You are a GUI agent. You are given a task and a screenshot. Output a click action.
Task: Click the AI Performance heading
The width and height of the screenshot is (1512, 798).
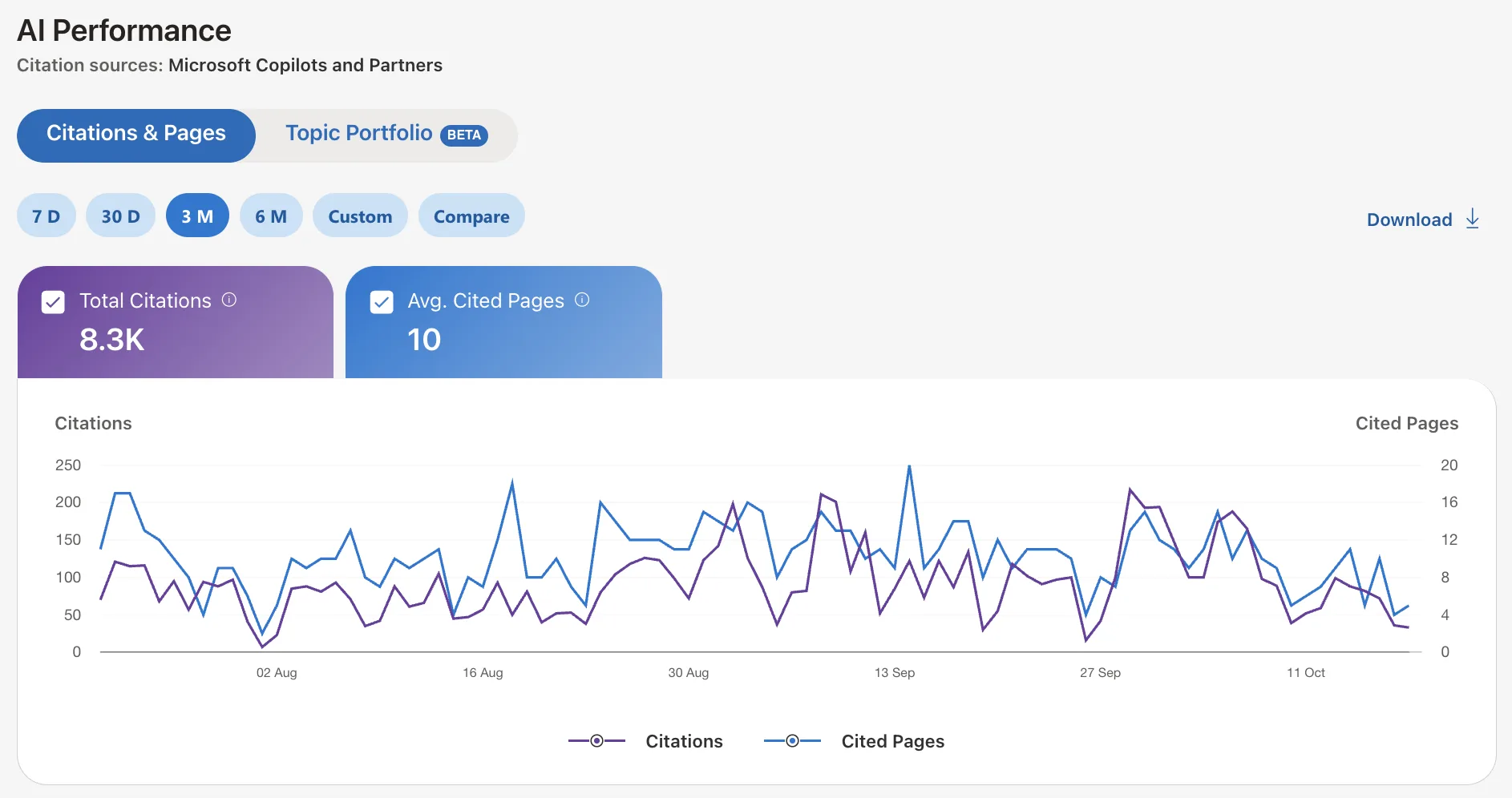(x=124, y=30)
